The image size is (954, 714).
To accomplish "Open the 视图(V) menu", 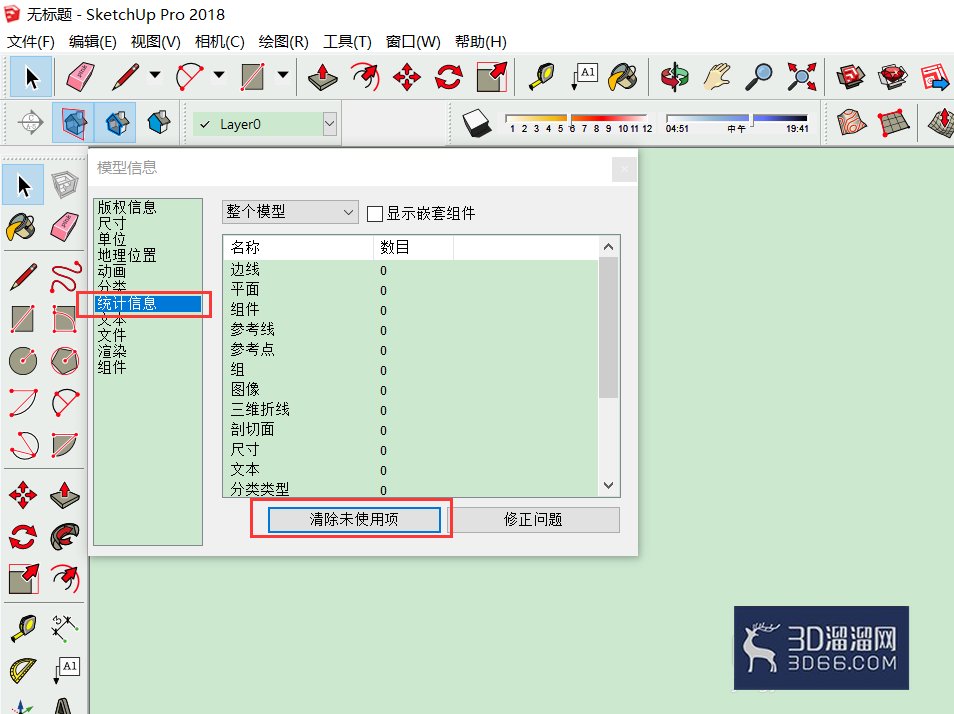I will [x=156, y=41].
